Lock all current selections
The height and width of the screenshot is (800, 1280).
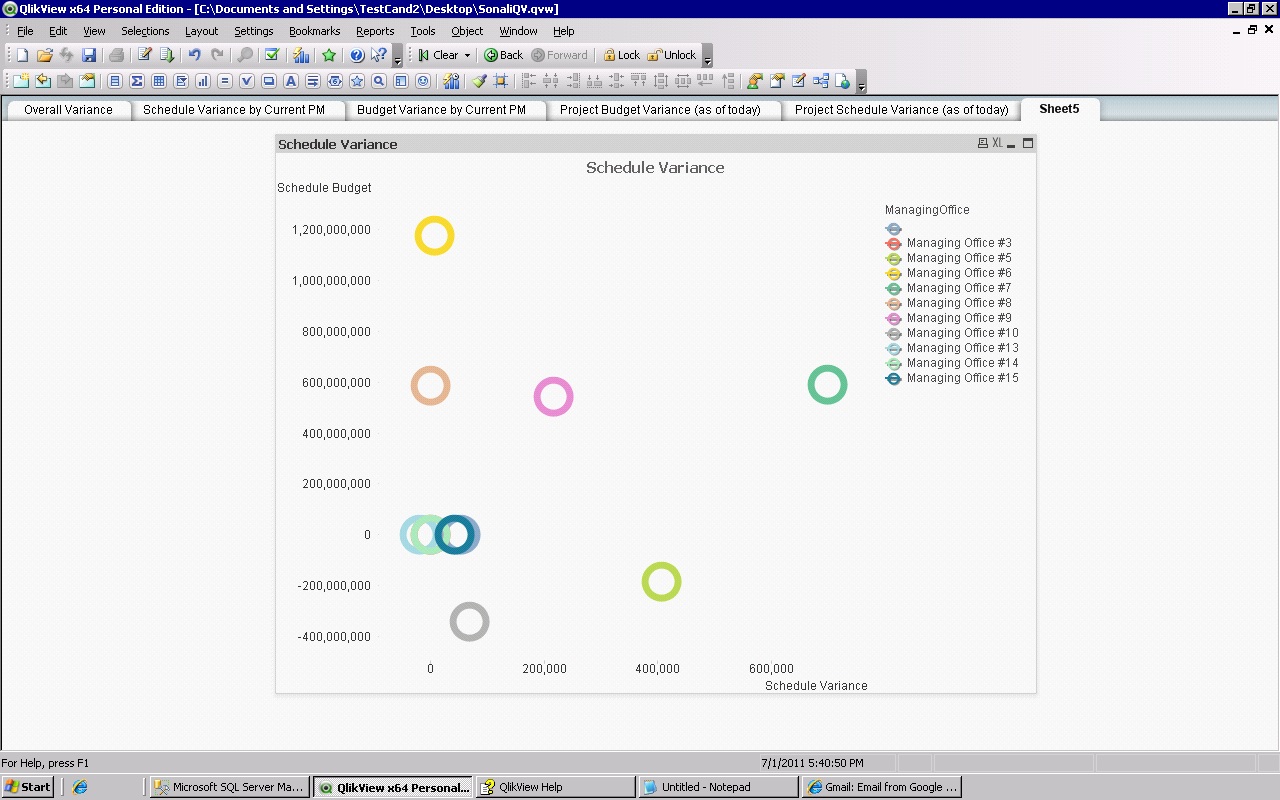[x=621, y=55]
